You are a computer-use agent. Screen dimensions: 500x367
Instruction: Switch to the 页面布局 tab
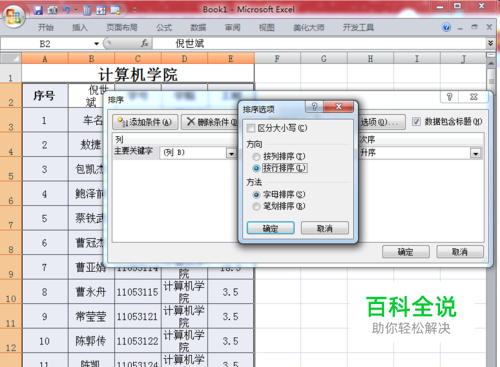coord(122,28)
